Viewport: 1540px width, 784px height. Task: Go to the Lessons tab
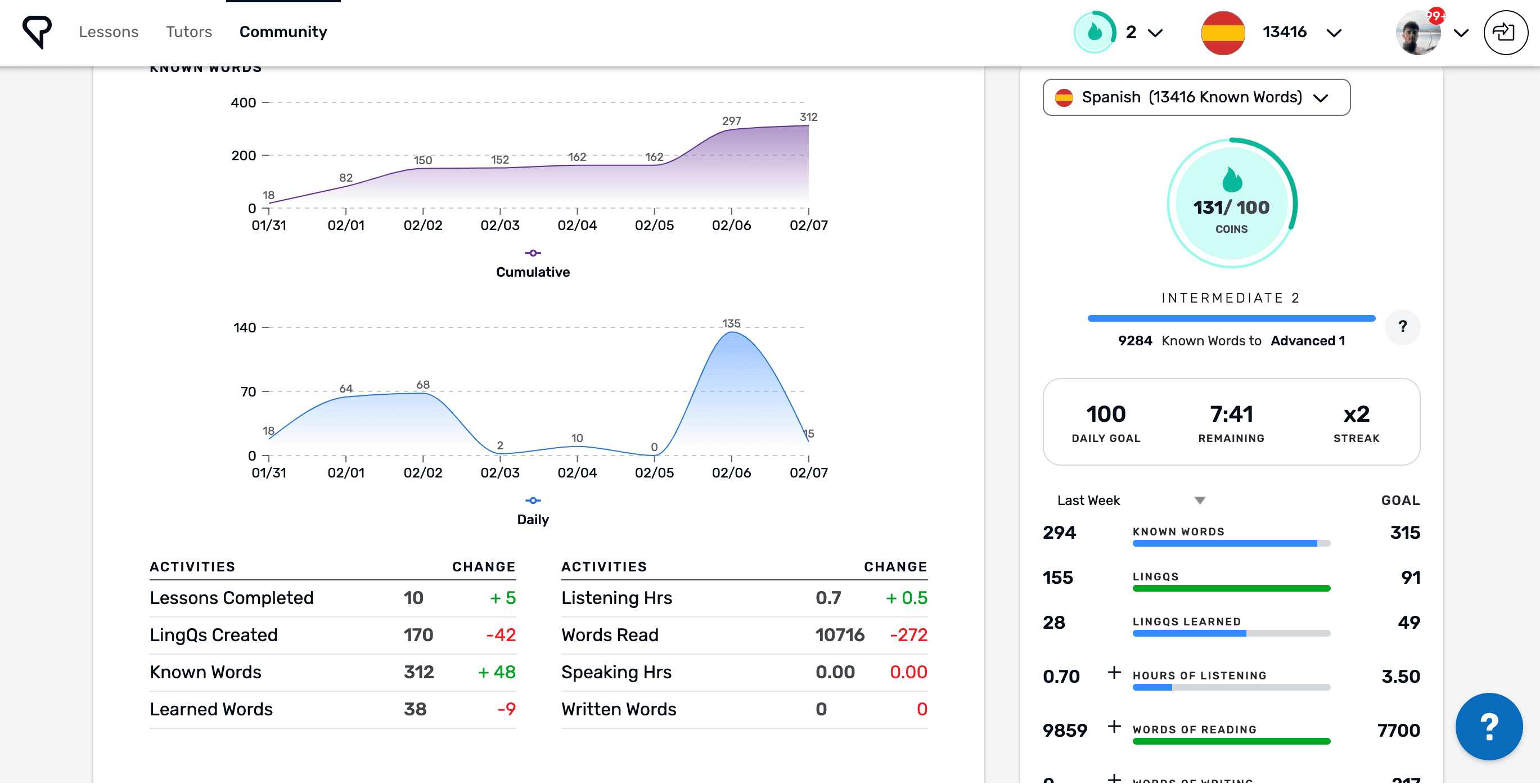pyautogui.click(x=108, y=31)
